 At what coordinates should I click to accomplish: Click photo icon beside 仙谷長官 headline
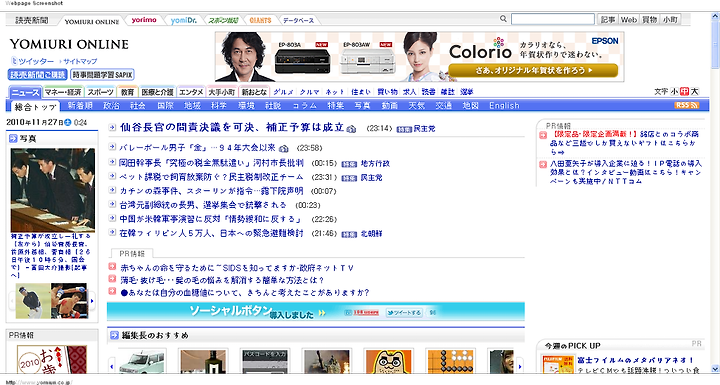pyautogui.click(x=351, y=129)
